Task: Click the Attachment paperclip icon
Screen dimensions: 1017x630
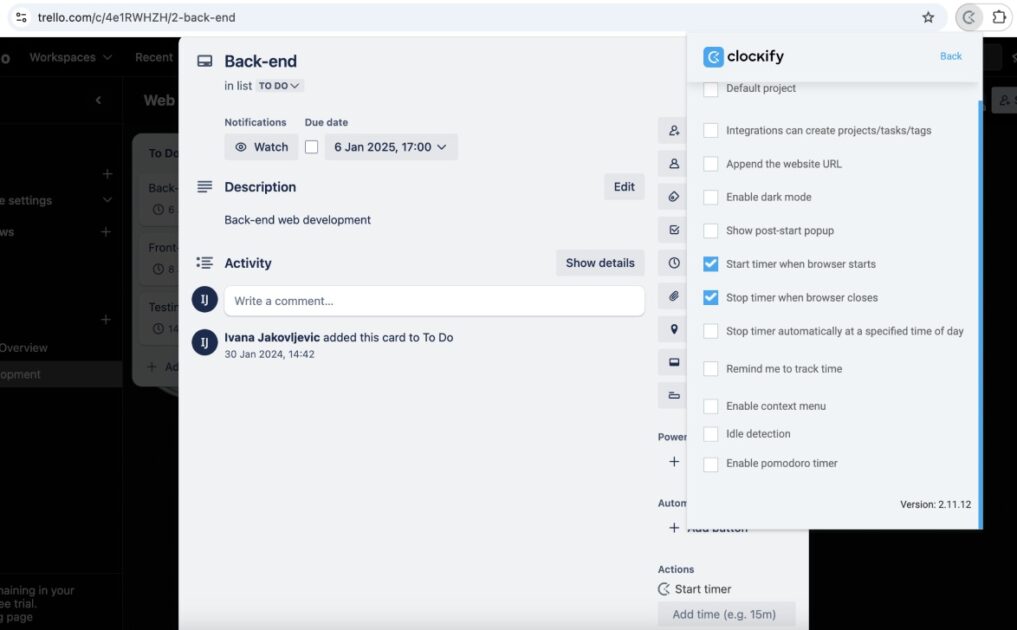Action: pyautogui.click(x=673, y=295)
